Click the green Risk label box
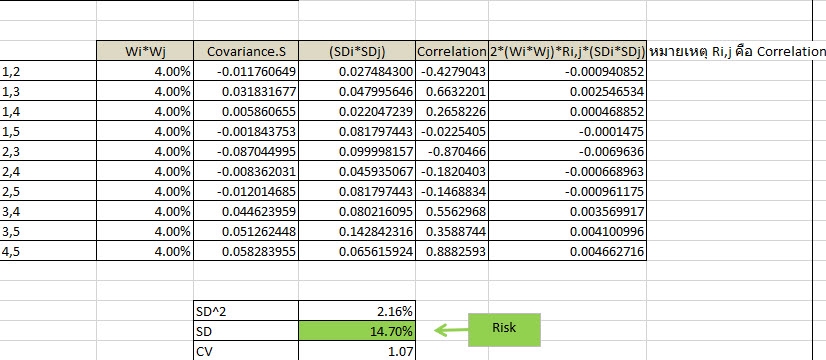This screenshot has width=826, height=360. point(504,329)
